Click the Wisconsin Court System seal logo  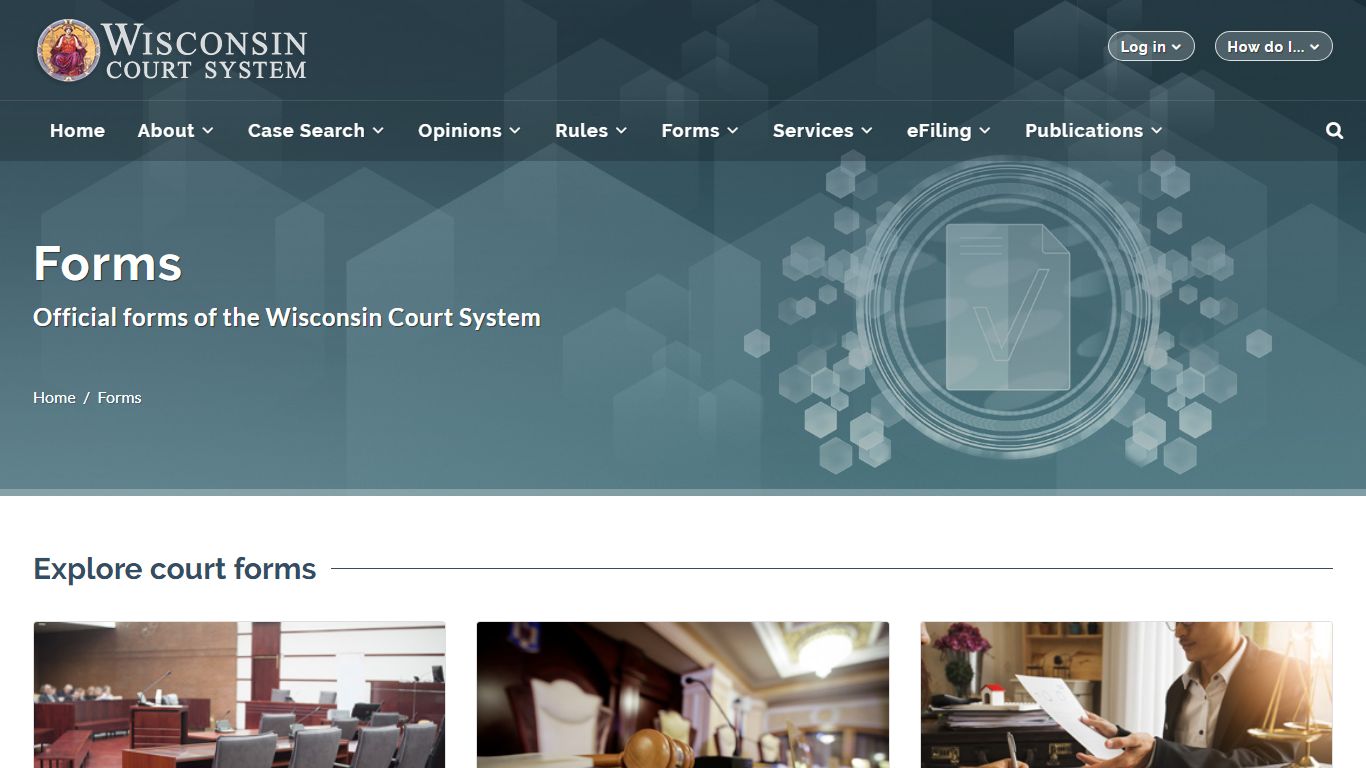pyautogui.click(x=68, y=50)
